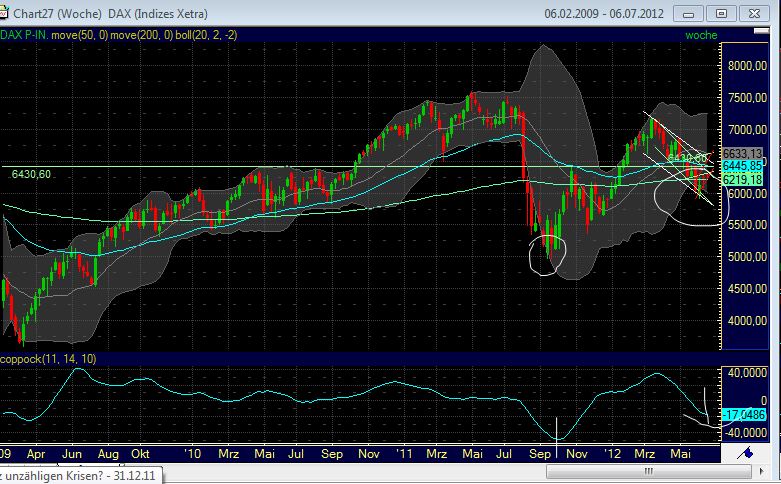This screenshot has height=484, width=781.
Task: Select the 'boll(20, 2, -2)' indicator label
Action: (x=206, y=35)
